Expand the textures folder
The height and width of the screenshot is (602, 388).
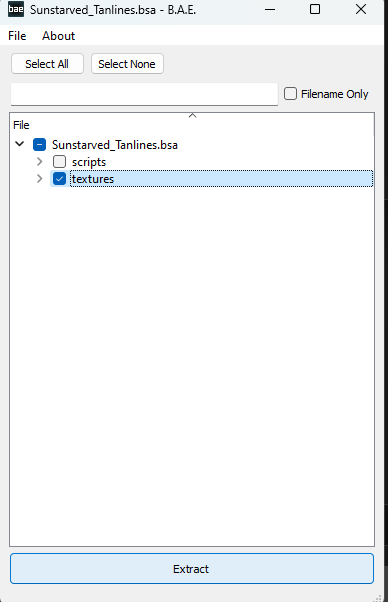click(x=40, y=179)
